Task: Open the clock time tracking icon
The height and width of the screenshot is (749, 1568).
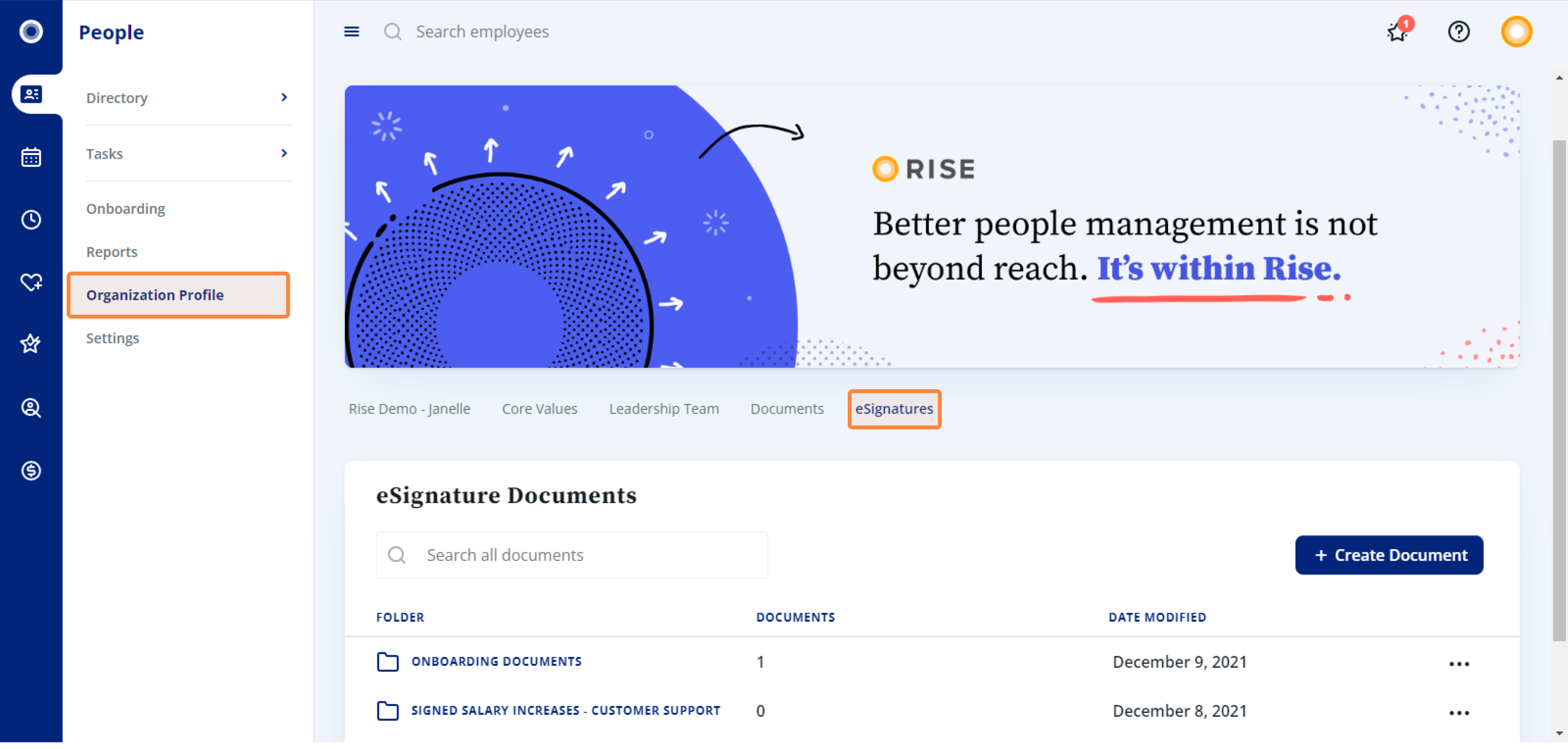Action: pyautogui.click(x=31, y=221)
